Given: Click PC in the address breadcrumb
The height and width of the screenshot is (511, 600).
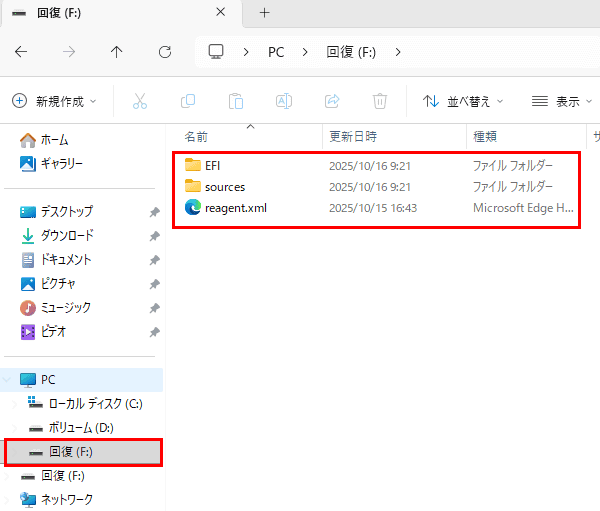Looking at the screenshot, I should [x=276, y=52].
